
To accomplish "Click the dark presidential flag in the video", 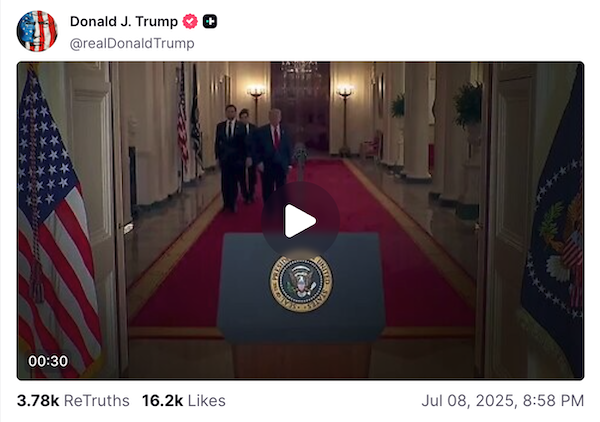I will coord(555,230).
